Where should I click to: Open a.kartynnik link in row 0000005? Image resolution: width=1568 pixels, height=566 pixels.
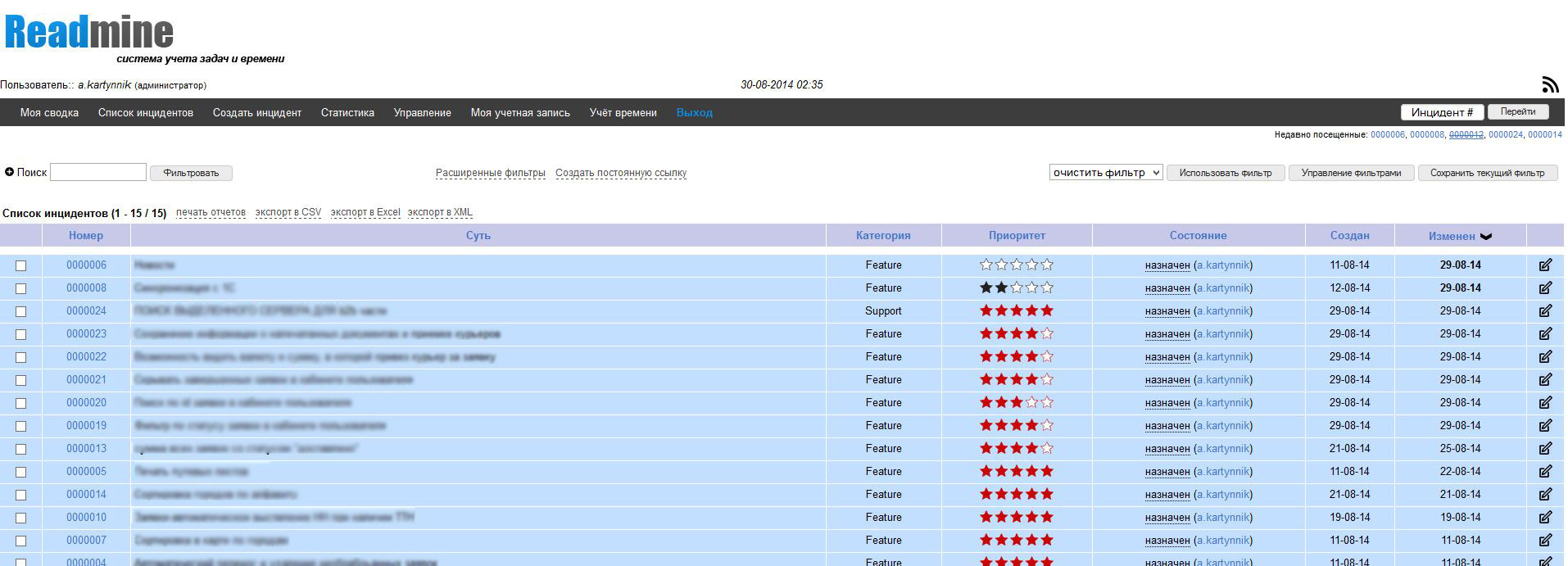point(1223,472)
